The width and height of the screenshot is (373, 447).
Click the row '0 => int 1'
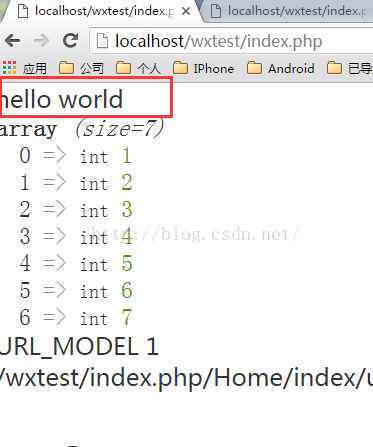click(76, 156)
